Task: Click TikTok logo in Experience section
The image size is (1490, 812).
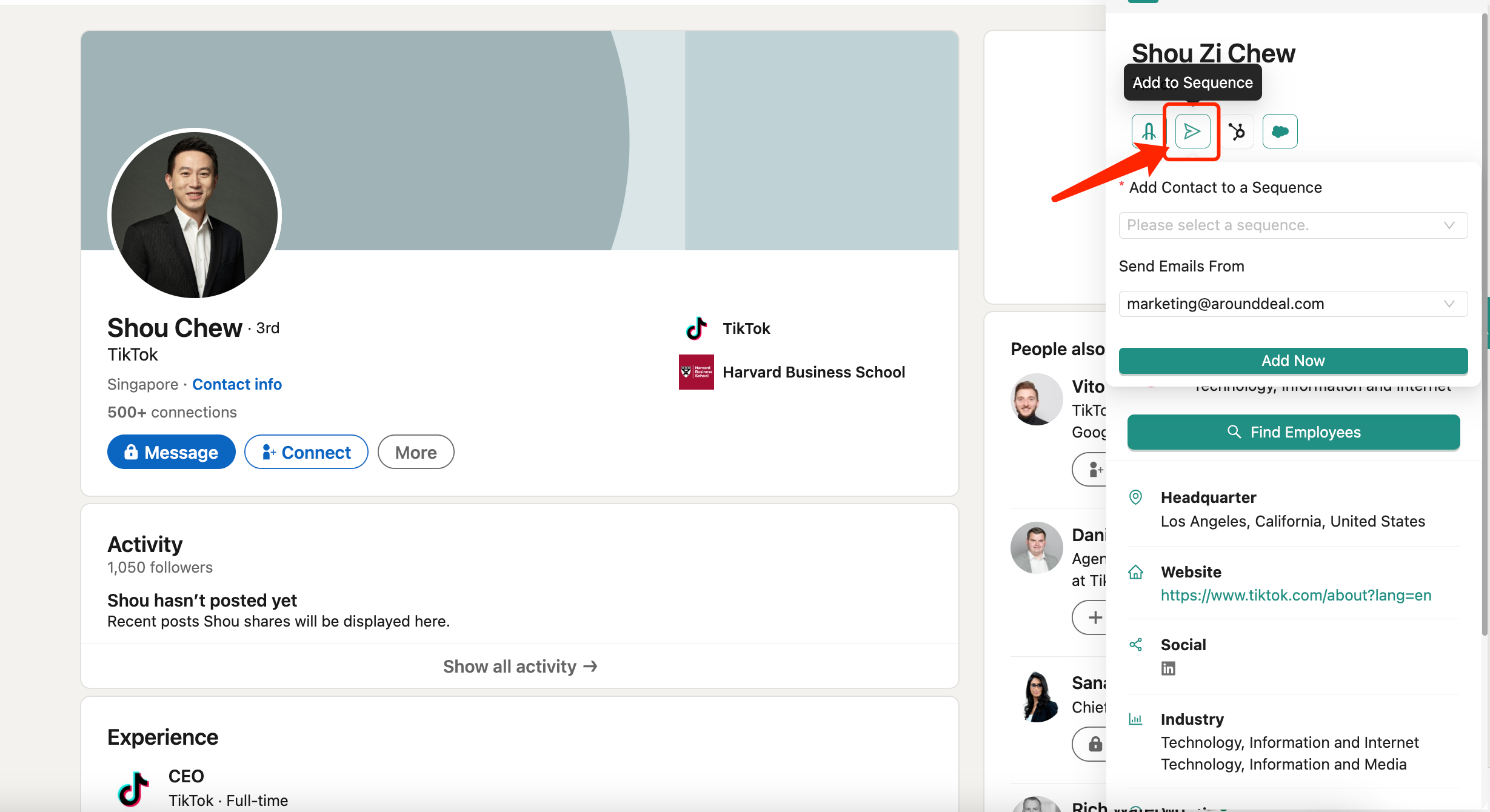Action: coord(133,788)
